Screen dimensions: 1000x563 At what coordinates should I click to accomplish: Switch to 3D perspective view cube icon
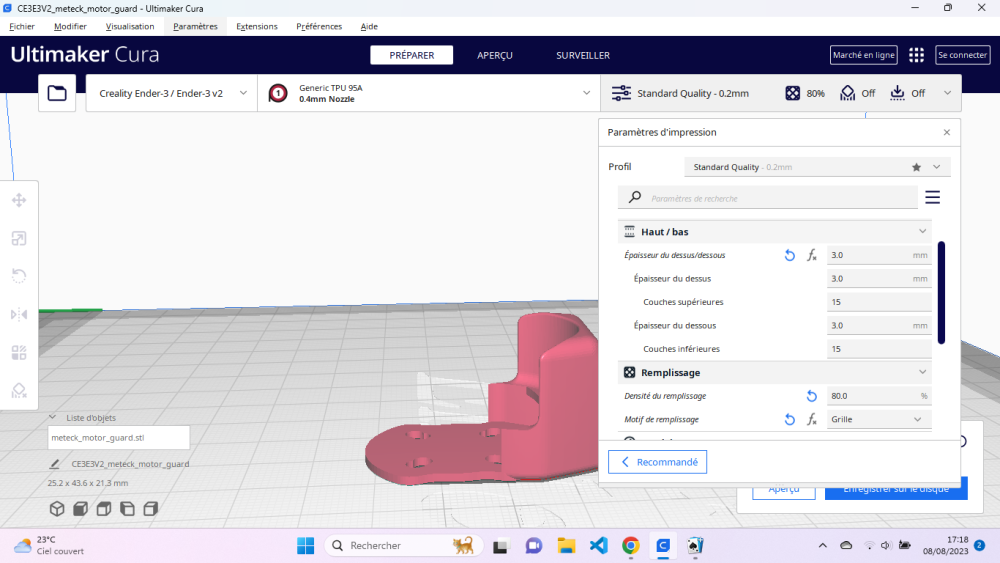(x=57, y=508)
